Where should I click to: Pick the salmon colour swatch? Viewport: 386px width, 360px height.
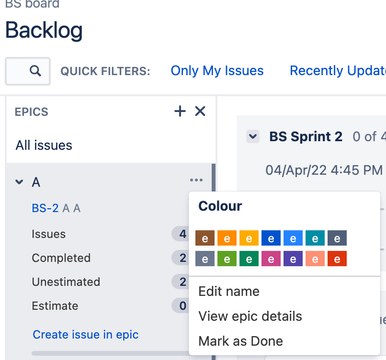click(x=315, y=258)
